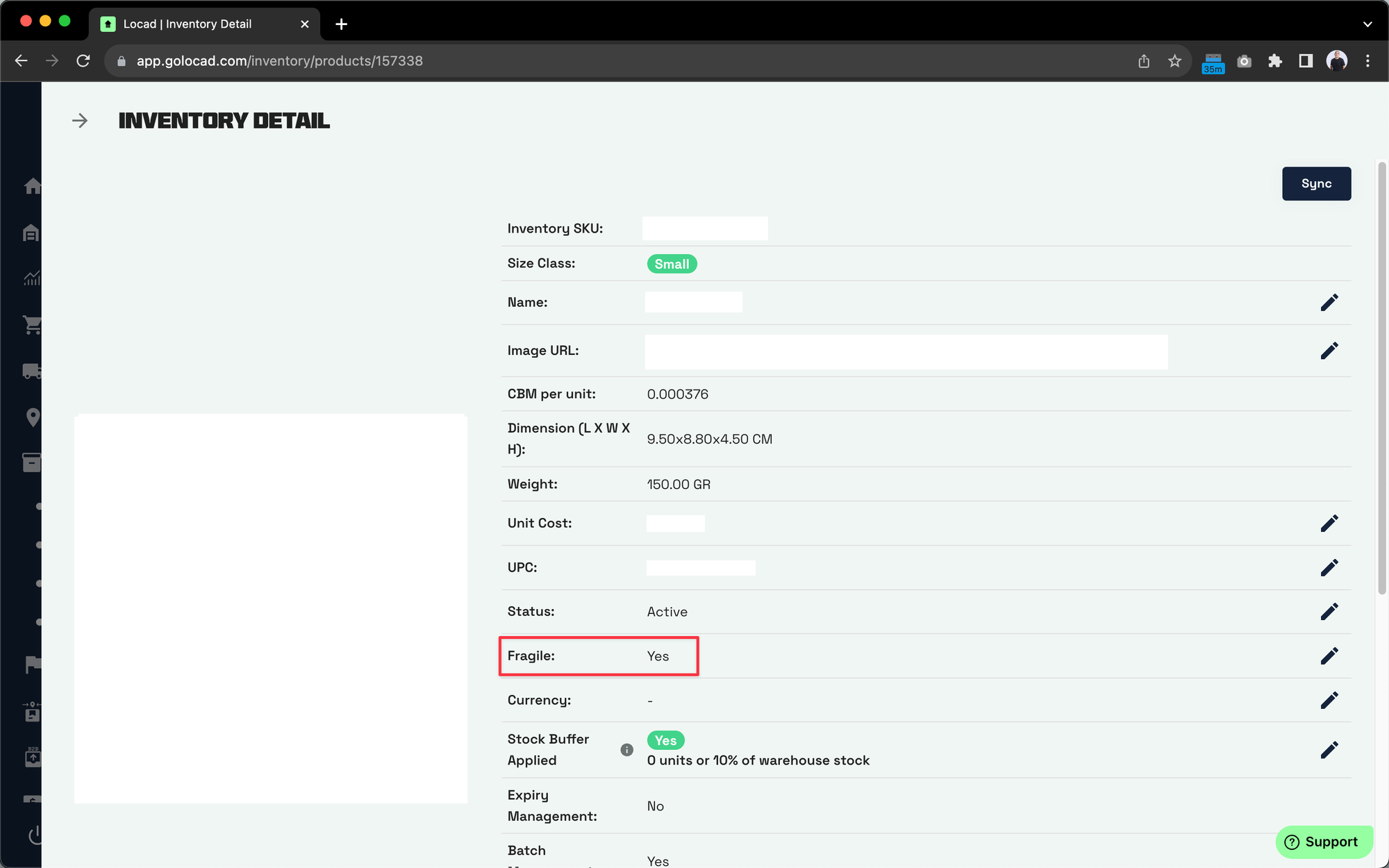Select the Locad Inventory Detail tab
This screenshot has height=868, width=1389.
[x=188, y=24]
